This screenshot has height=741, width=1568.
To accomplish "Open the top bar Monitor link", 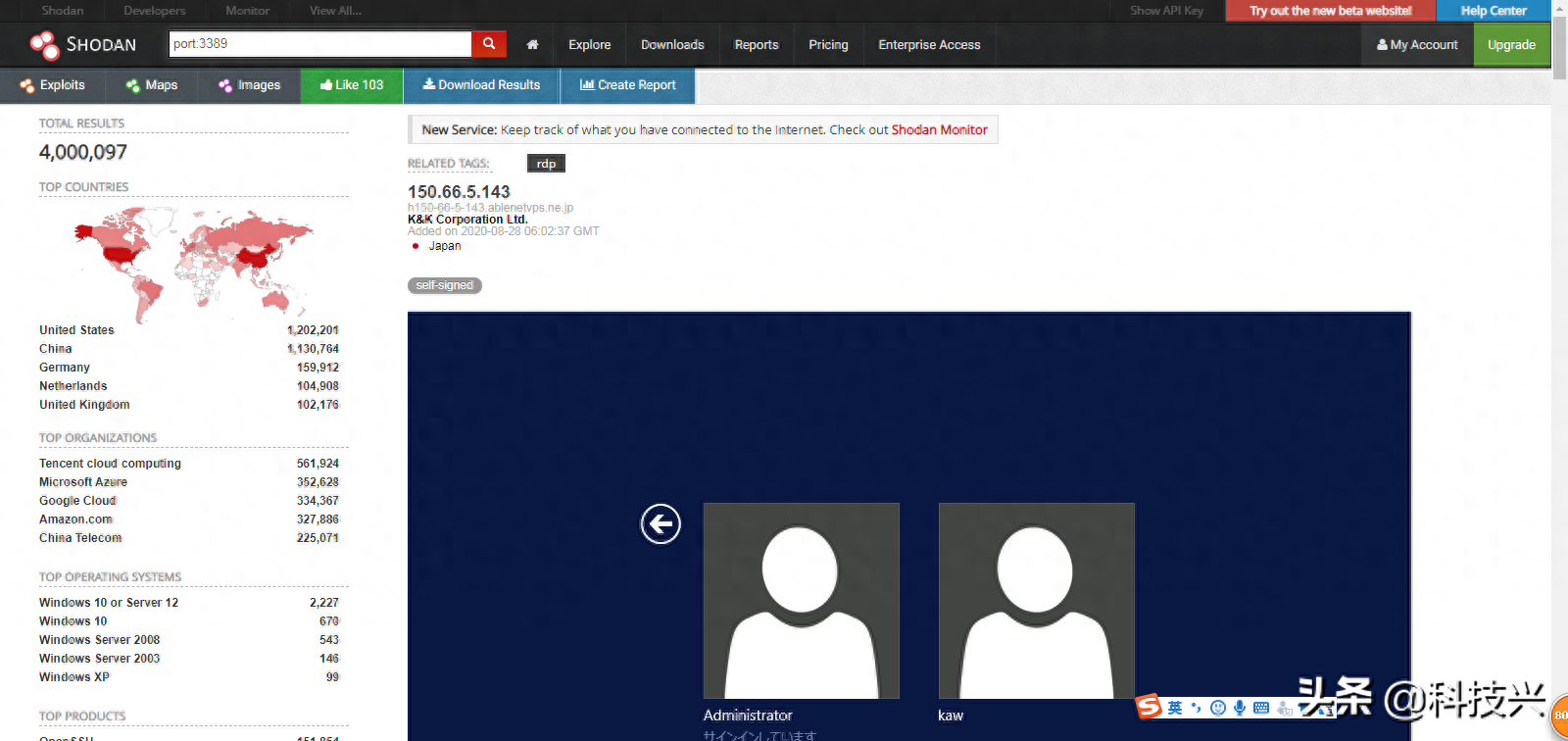I will pyautogui.click(x=247, y=11).
